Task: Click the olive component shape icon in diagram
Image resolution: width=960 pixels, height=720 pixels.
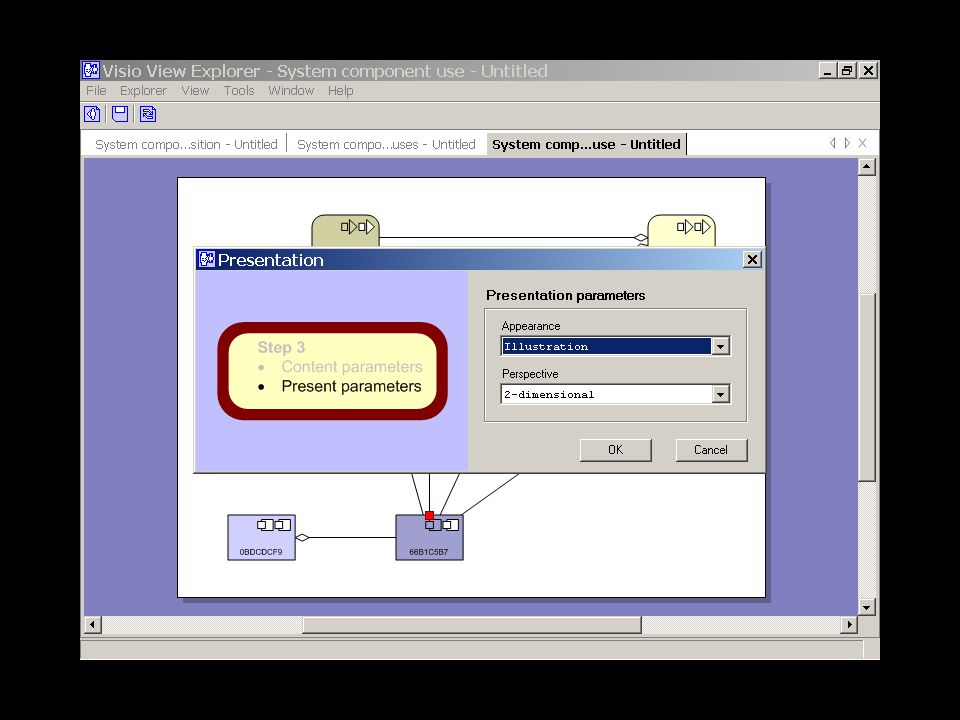Action: click(345, 230)
